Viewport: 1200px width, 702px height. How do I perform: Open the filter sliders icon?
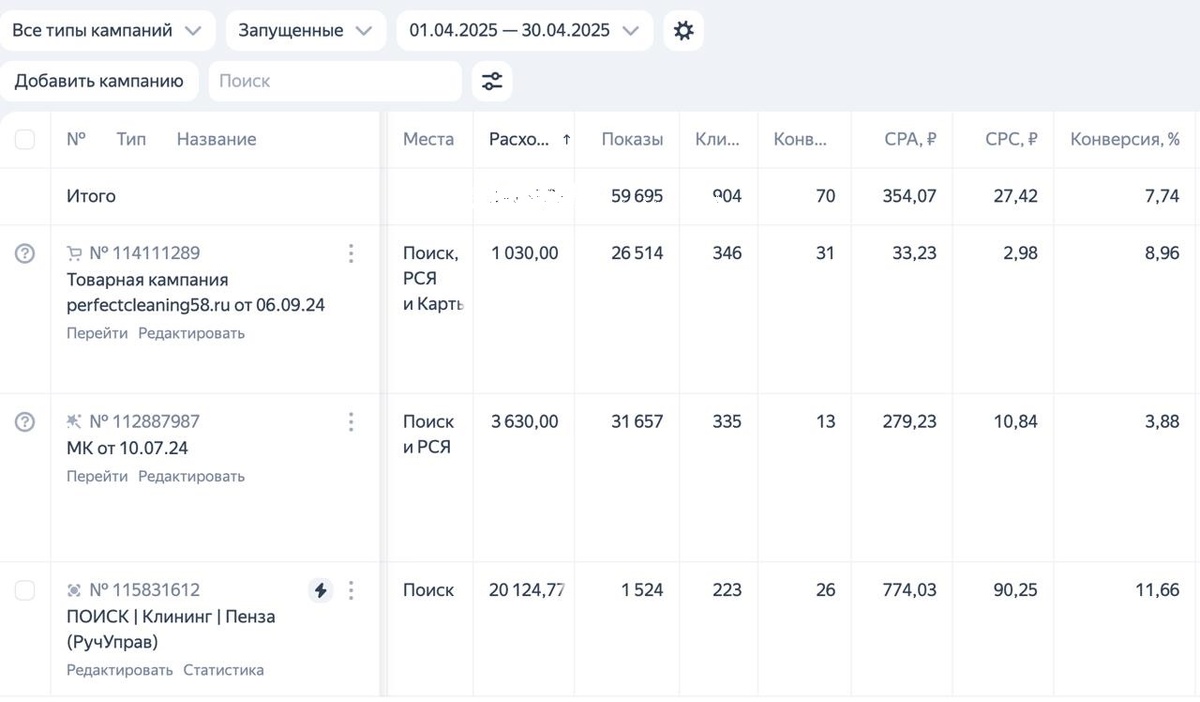[492, 81]
